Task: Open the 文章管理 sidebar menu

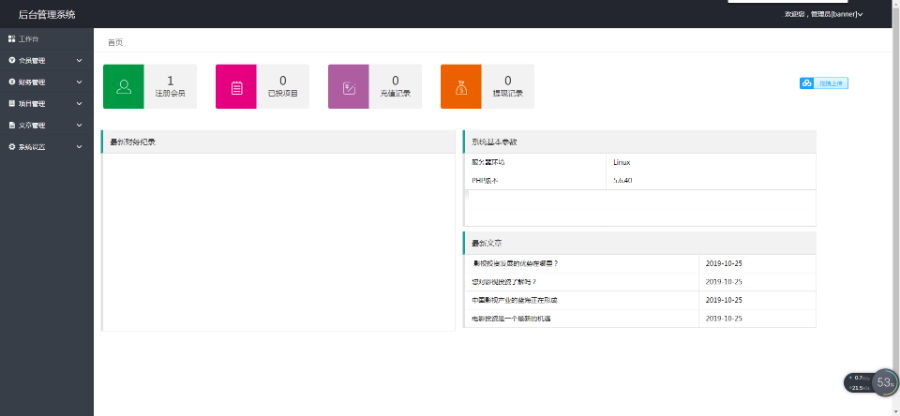Action: [x=32, y=125]
